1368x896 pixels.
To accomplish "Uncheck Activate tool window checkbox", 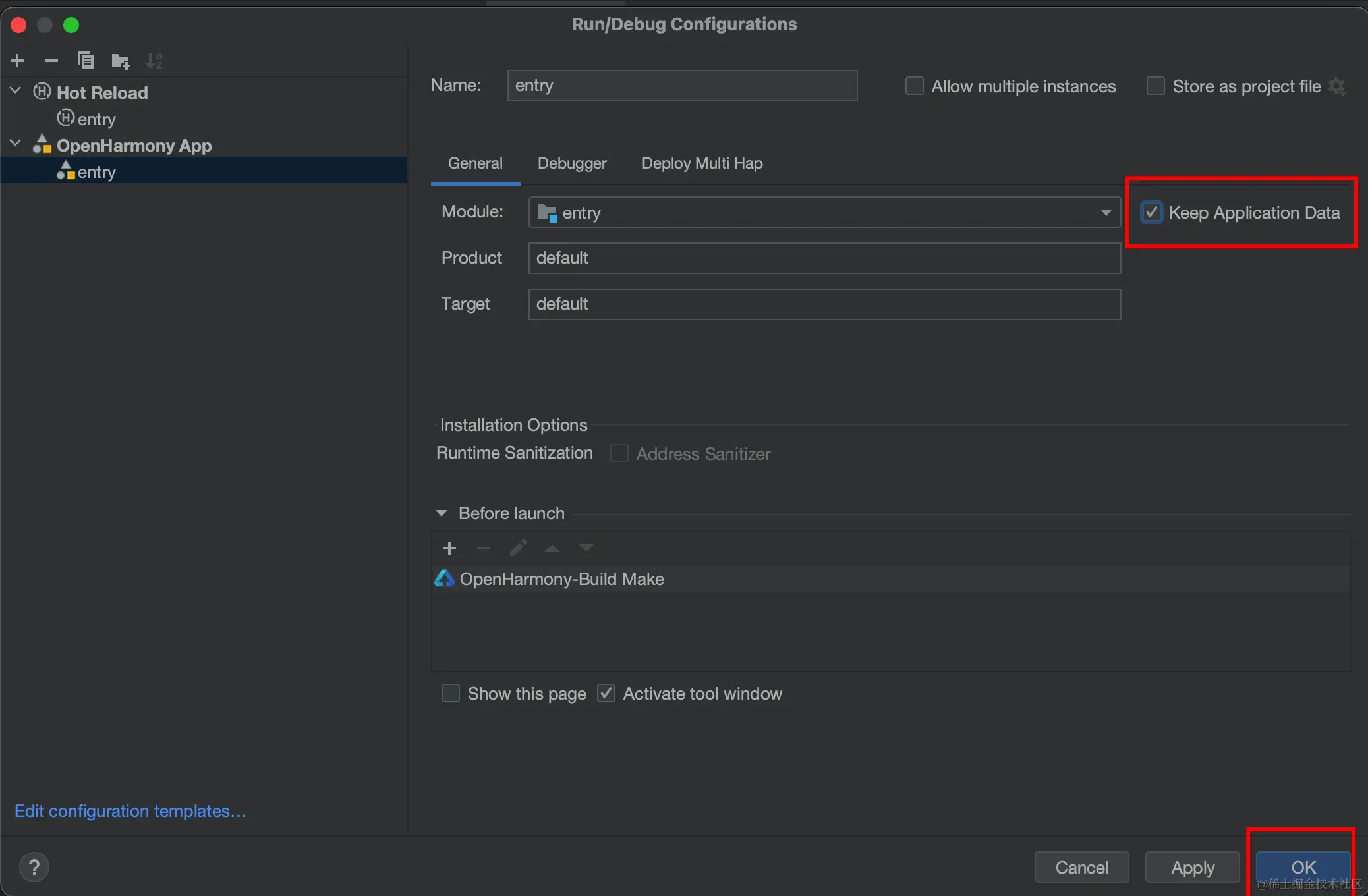I will coord(606,694).
